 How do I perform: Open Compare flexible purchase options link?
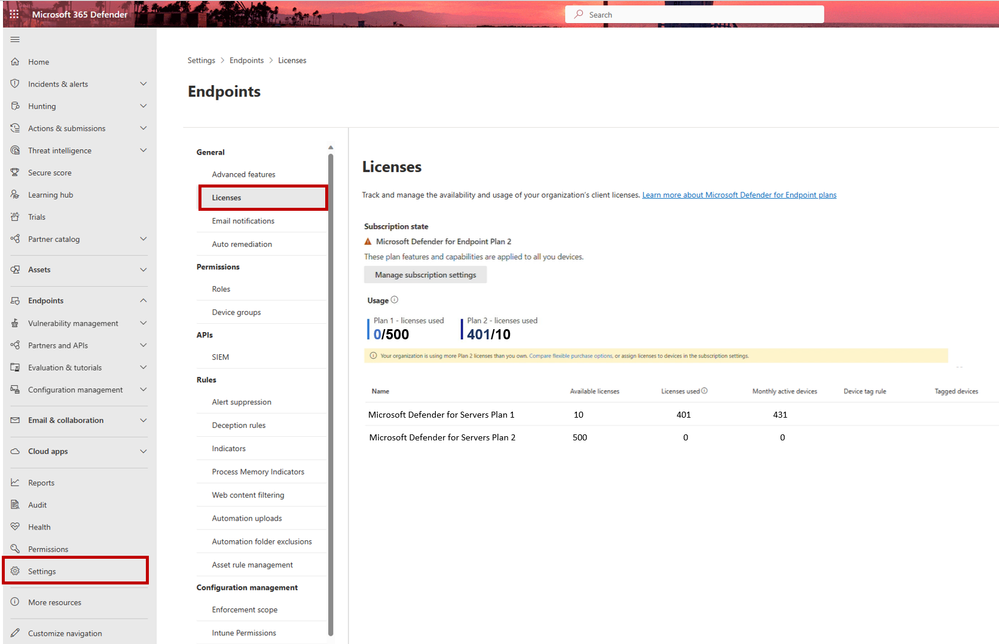(570, 356)
